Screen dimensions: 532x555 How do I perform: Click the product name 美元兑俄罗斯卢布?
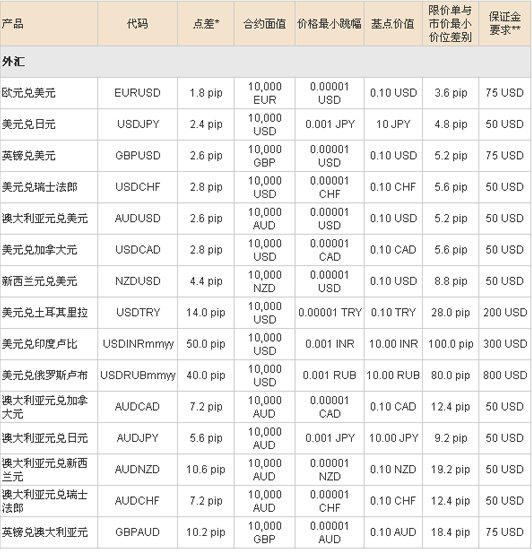click(x=45, y=375)
